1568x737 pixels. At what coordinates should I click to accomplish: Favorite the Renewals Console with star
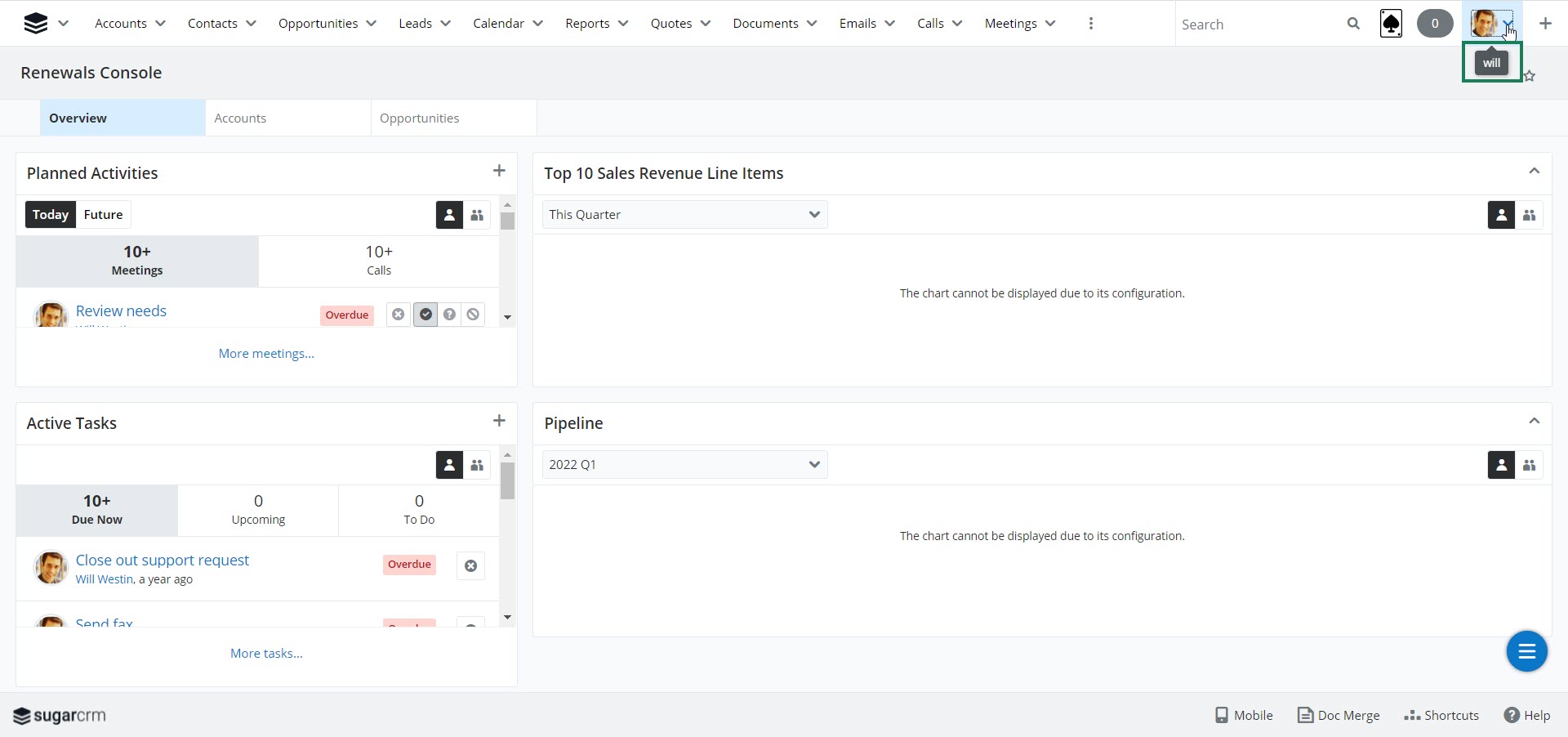(x=1530, y=76)
